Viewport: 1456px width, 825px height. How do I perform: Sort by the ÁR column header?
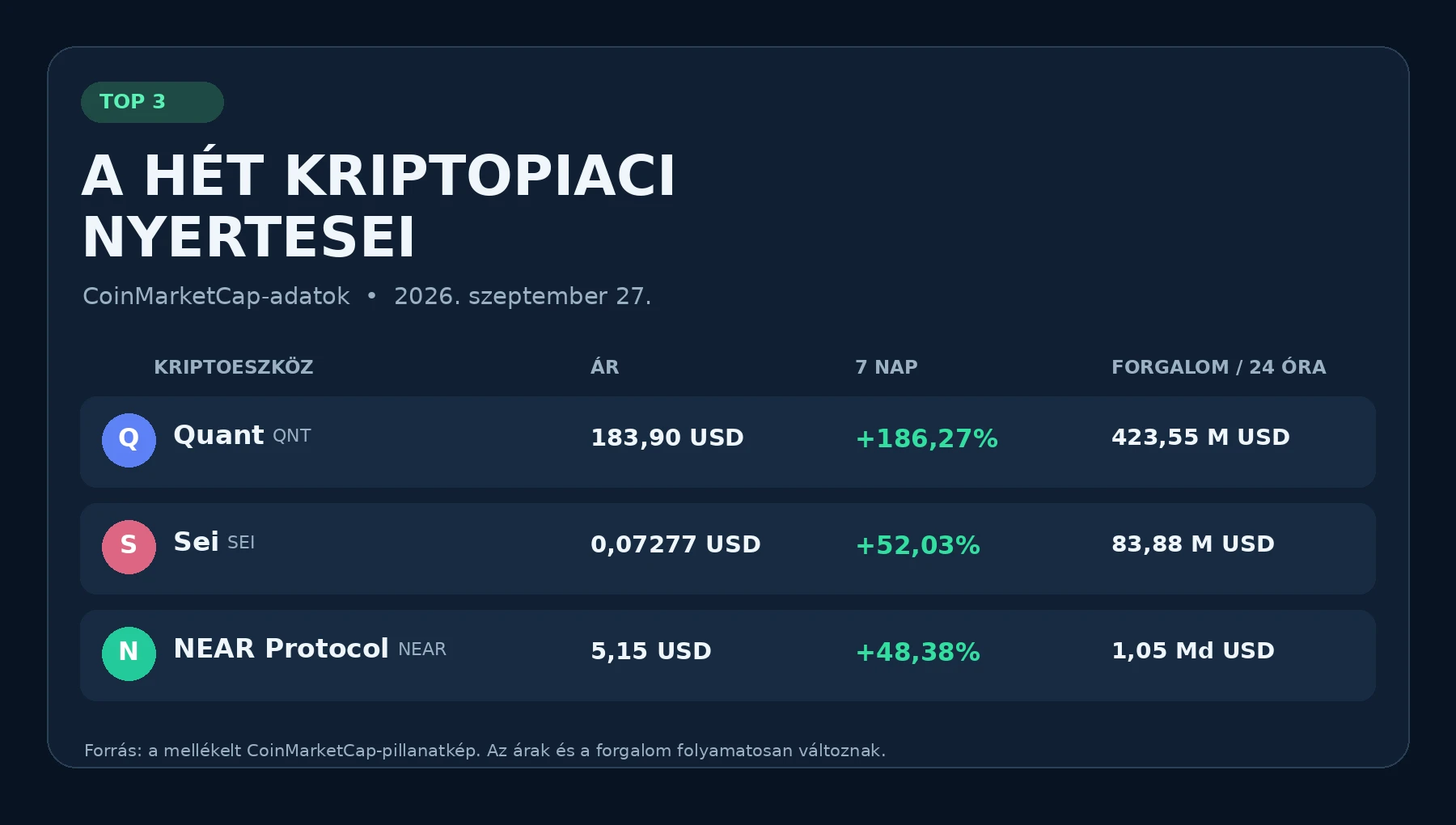tap(604, 366)
